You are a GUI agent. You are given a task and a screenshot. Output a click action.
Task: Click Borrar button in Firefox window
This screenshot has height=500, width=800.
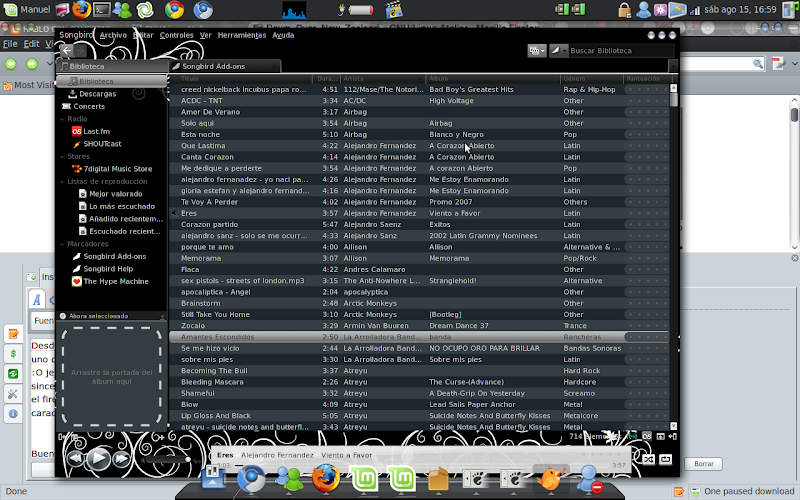[704, 464]
